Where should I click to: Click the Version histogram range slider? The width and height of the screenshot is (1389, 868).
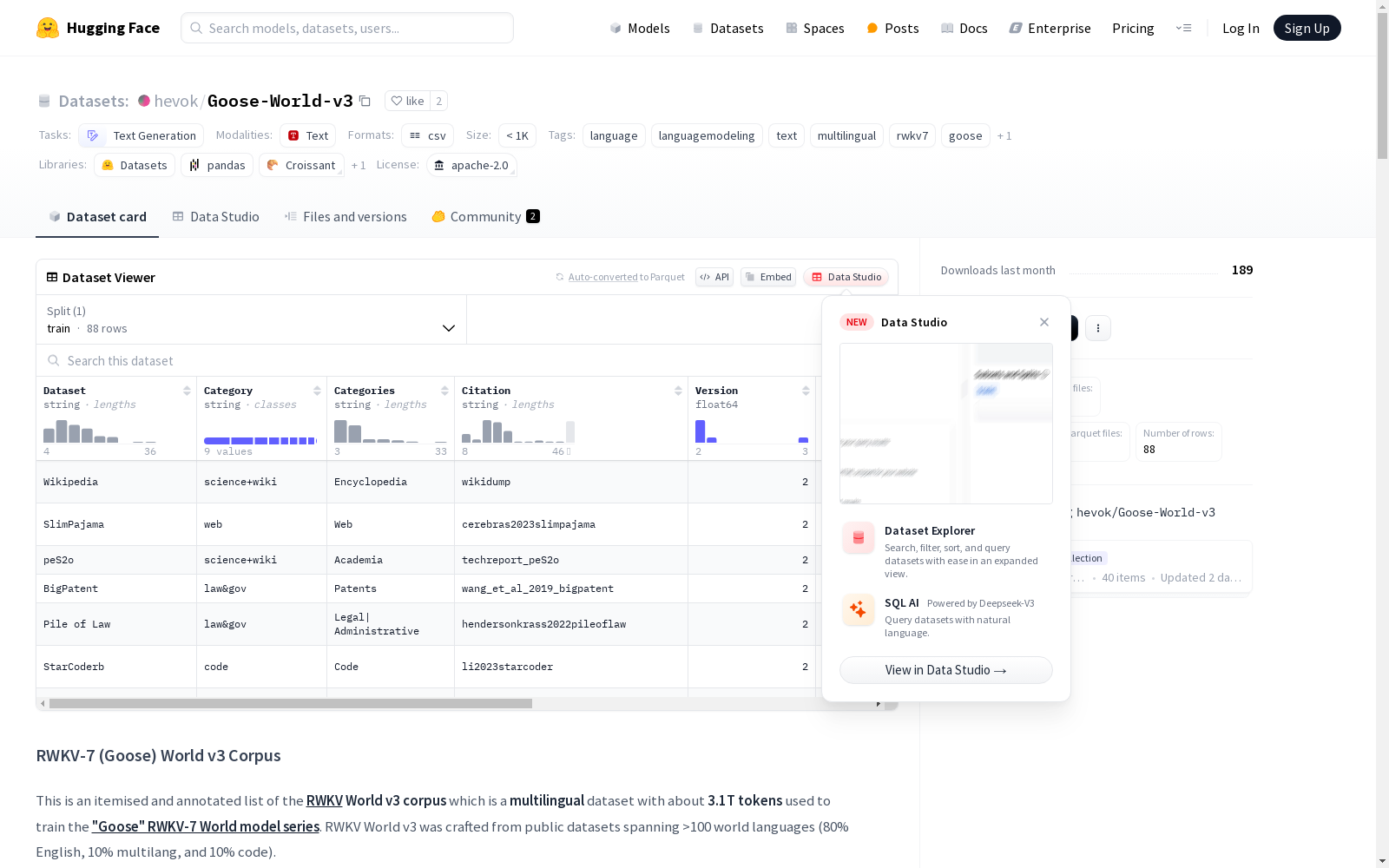(752, 431)
